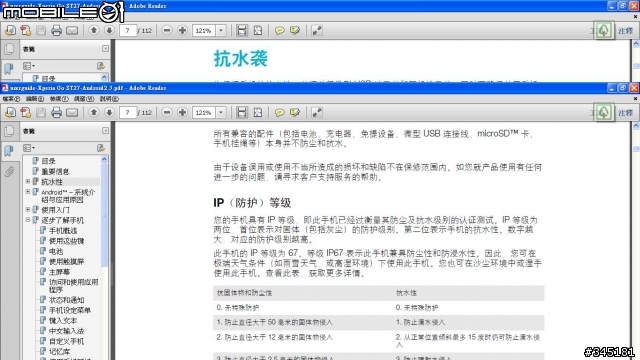Image resolution: width=640 pixels, height=360 pixels.
Task: Open the 注釋 pane button in front window
Action: point(625,113)
